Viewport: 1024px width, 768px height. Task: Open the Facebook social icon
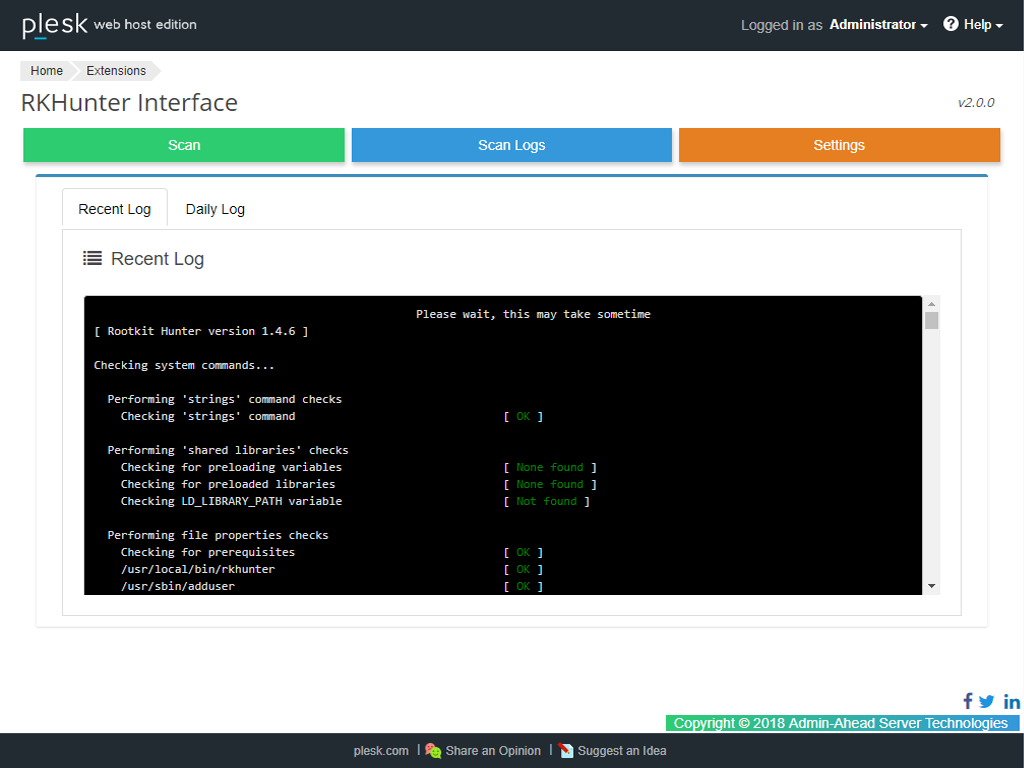[x=968, y=701]
